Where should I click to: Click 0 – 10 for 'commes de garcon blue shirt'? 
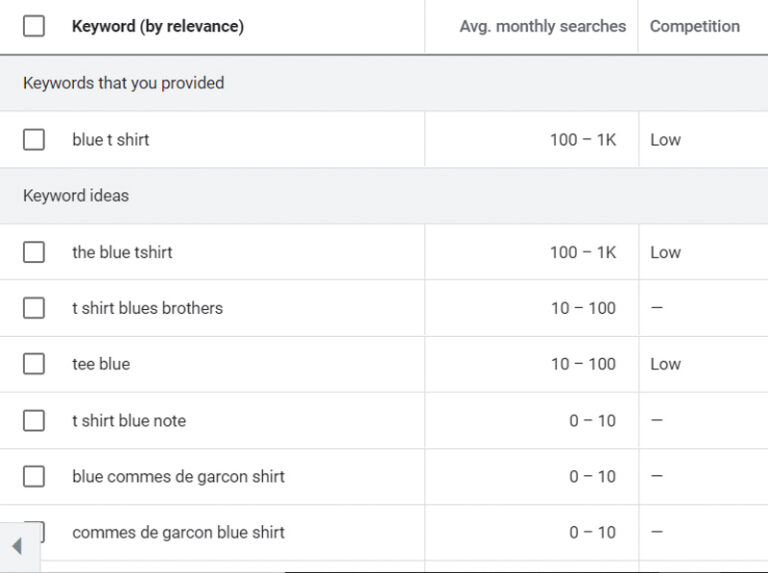point(592,532)
